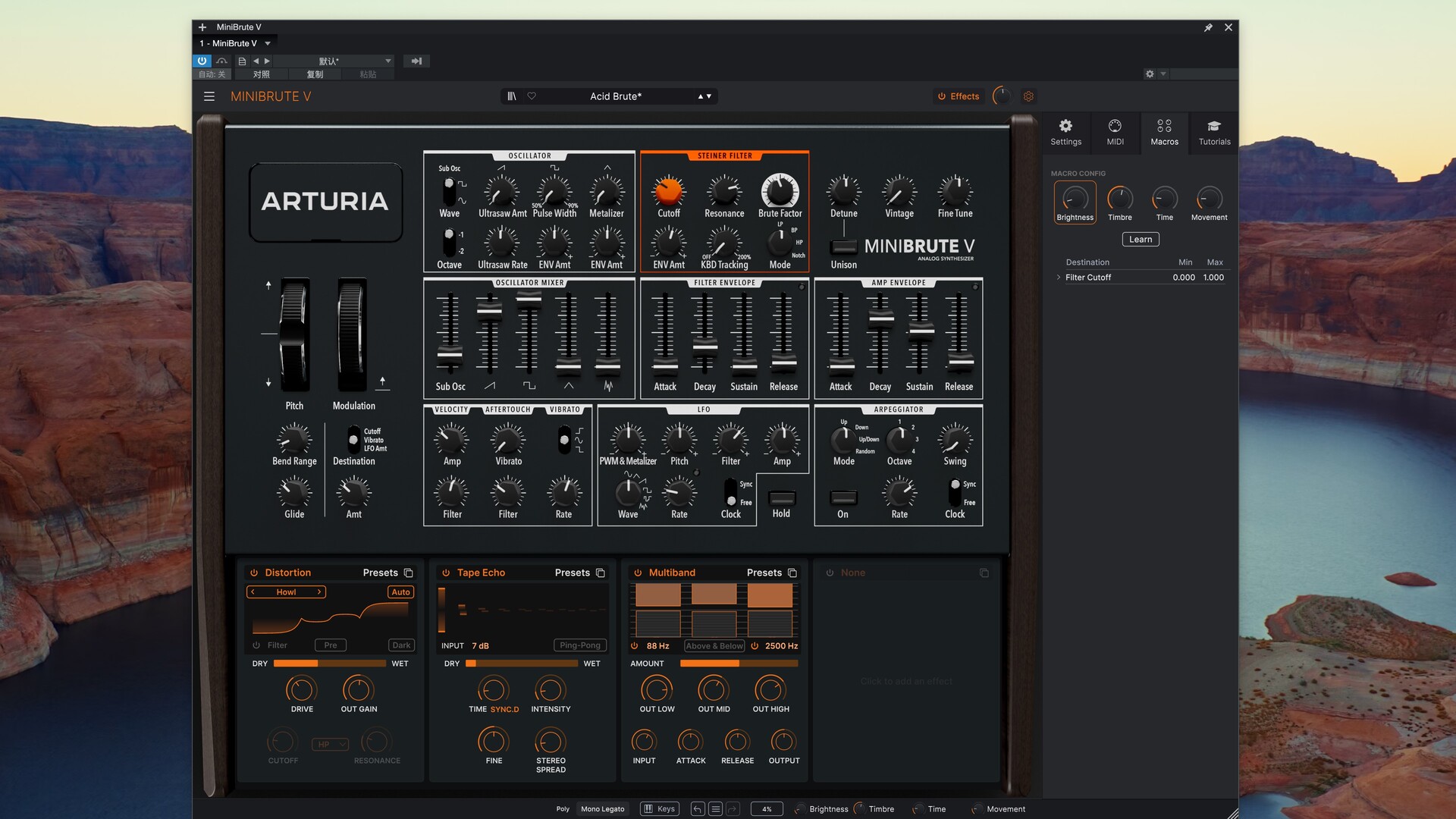Pin the plugin window with pushpin icon
This screenshot has height=819, width=1456.
click(x=1208, y=27)
